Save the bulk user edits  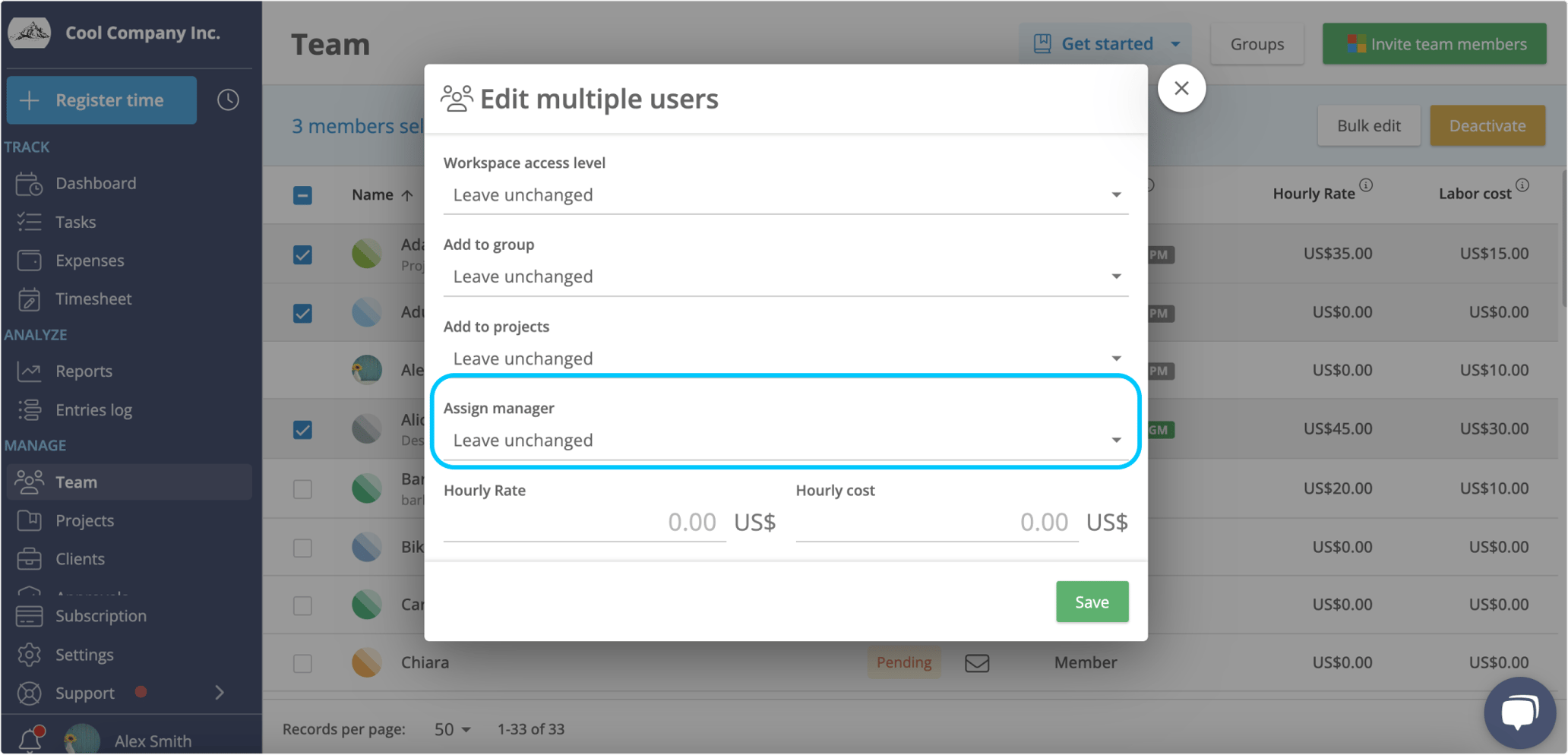tap(1092, 602)
